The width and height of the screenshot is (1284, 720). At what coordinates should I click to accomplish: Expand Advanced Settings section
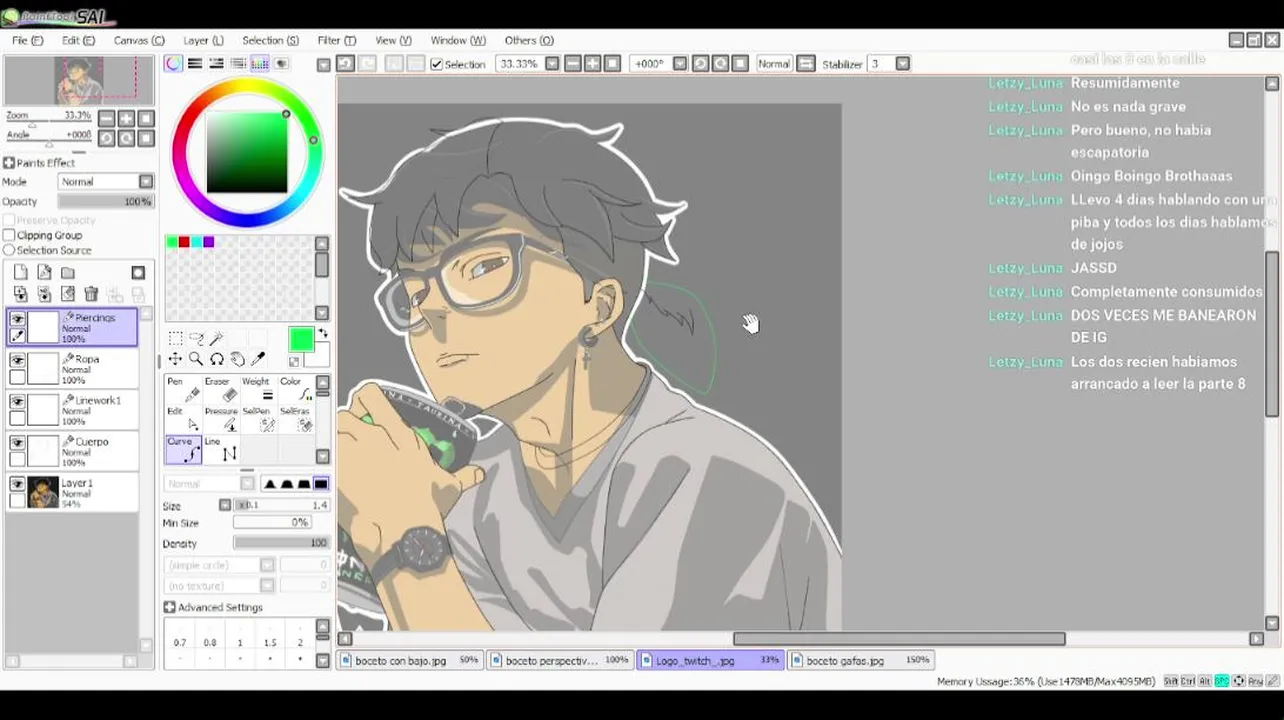coord(169,607)
